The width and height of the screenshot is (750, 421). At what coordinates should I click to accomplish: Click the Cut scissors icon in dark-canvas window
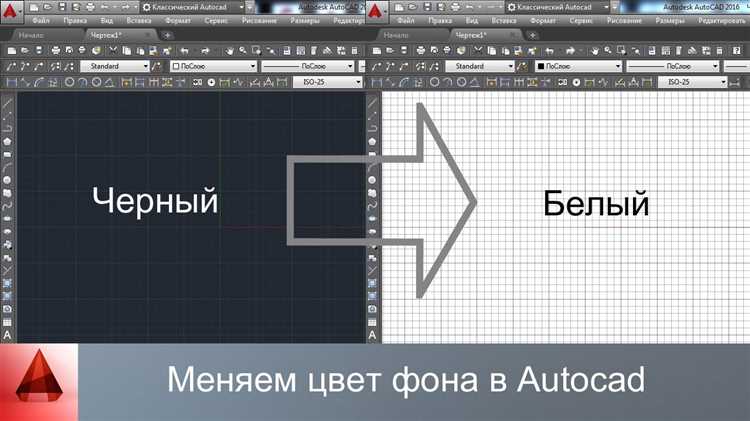(113, 50)
